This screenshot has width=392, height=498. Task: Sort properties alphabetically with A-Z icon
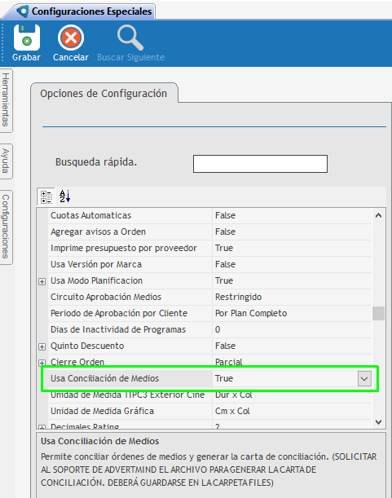coord(65,196)
